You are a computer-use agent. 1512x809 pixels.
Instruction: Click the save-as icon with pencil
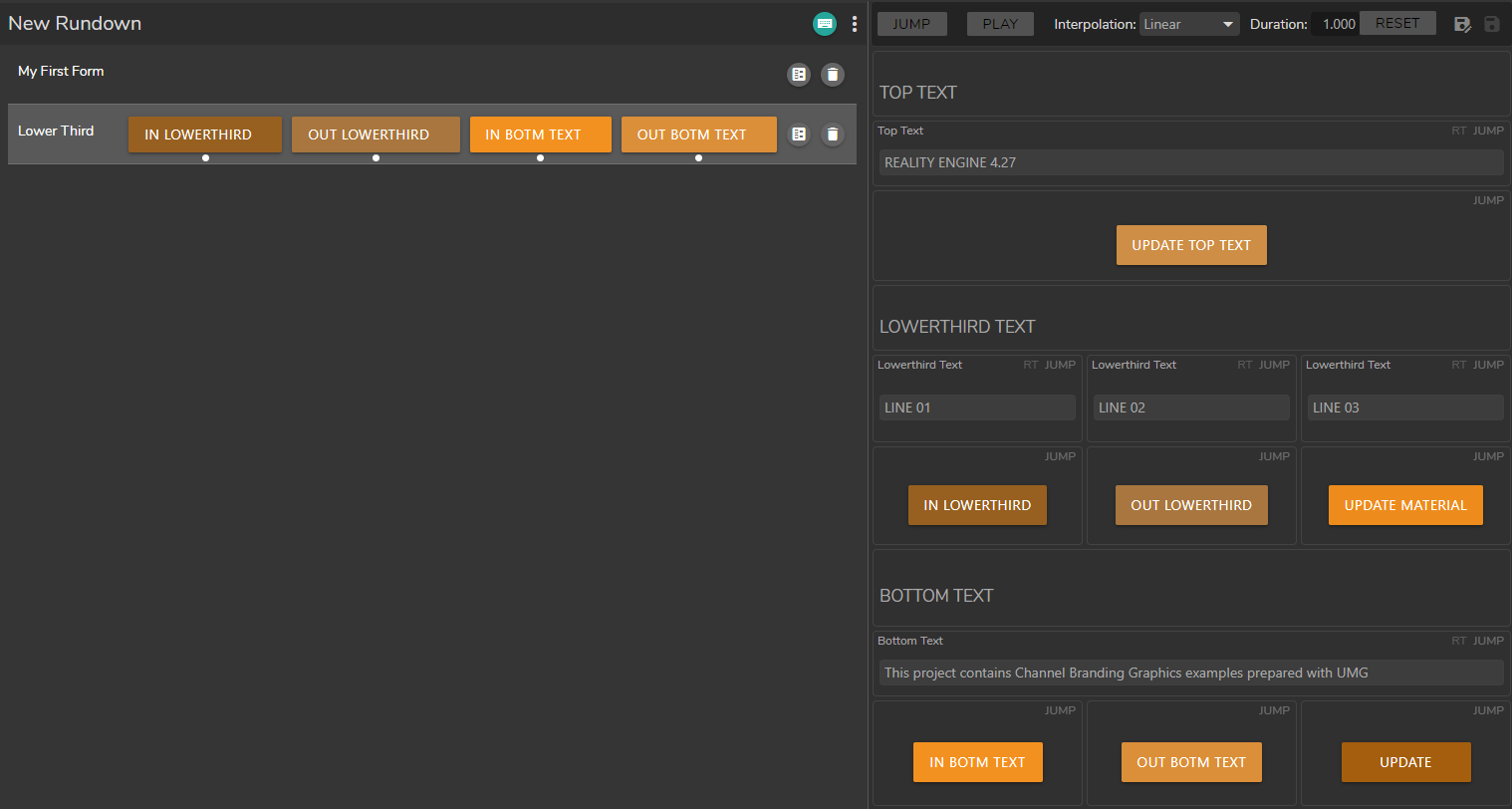click(1462, 24)
